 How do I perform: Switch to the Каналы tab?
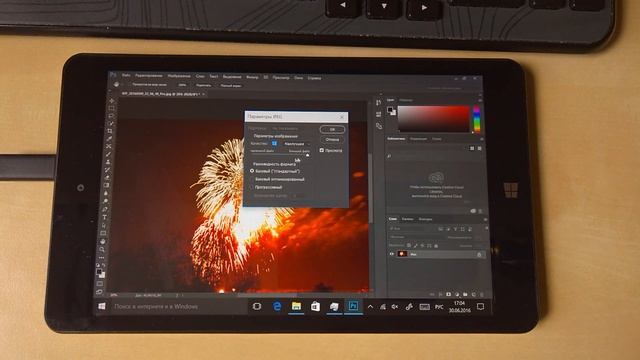[407, 219]
